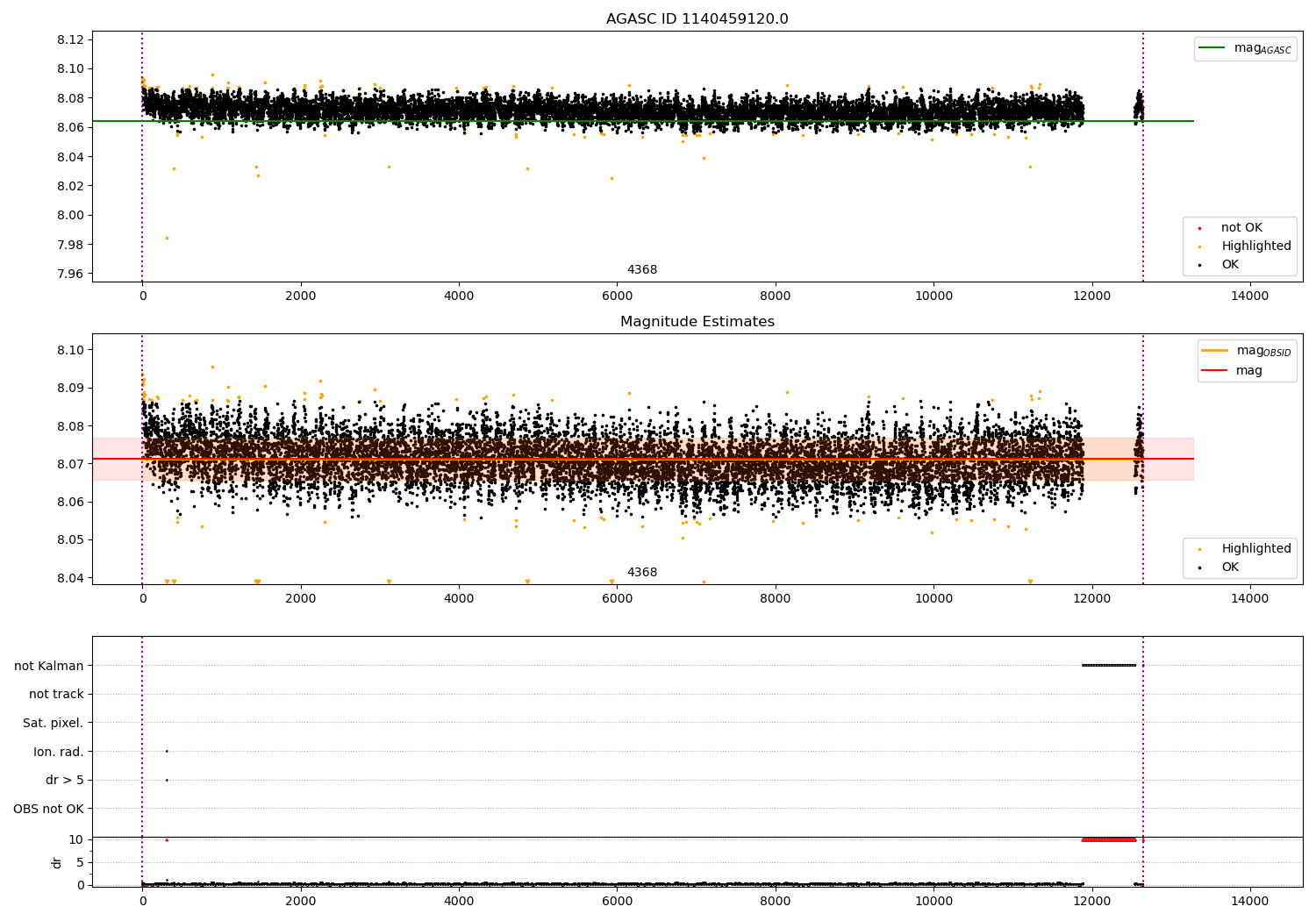Select the 'not OK' entry in top plot legend
This screenshot has width=1316, height=921.
pos(1241,228)
